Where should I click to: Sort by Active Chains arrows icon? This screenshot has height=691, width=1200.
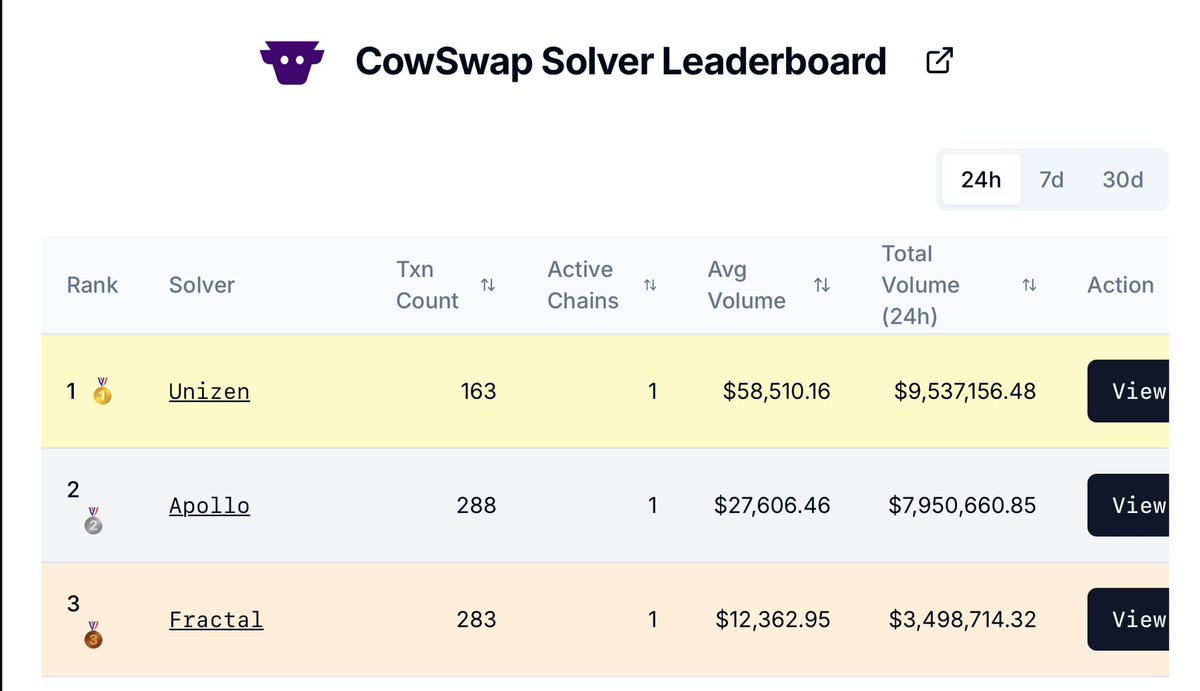(650, 285)
